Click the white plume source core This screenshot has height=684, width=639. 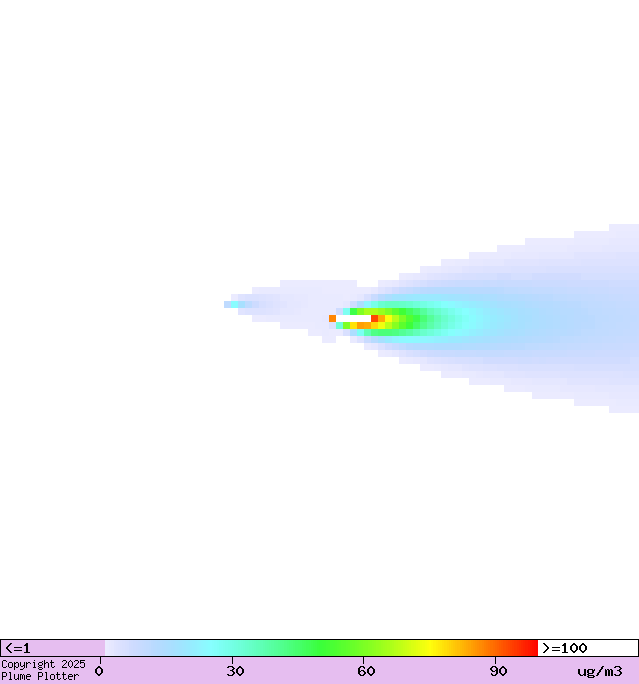coord(353,318)
